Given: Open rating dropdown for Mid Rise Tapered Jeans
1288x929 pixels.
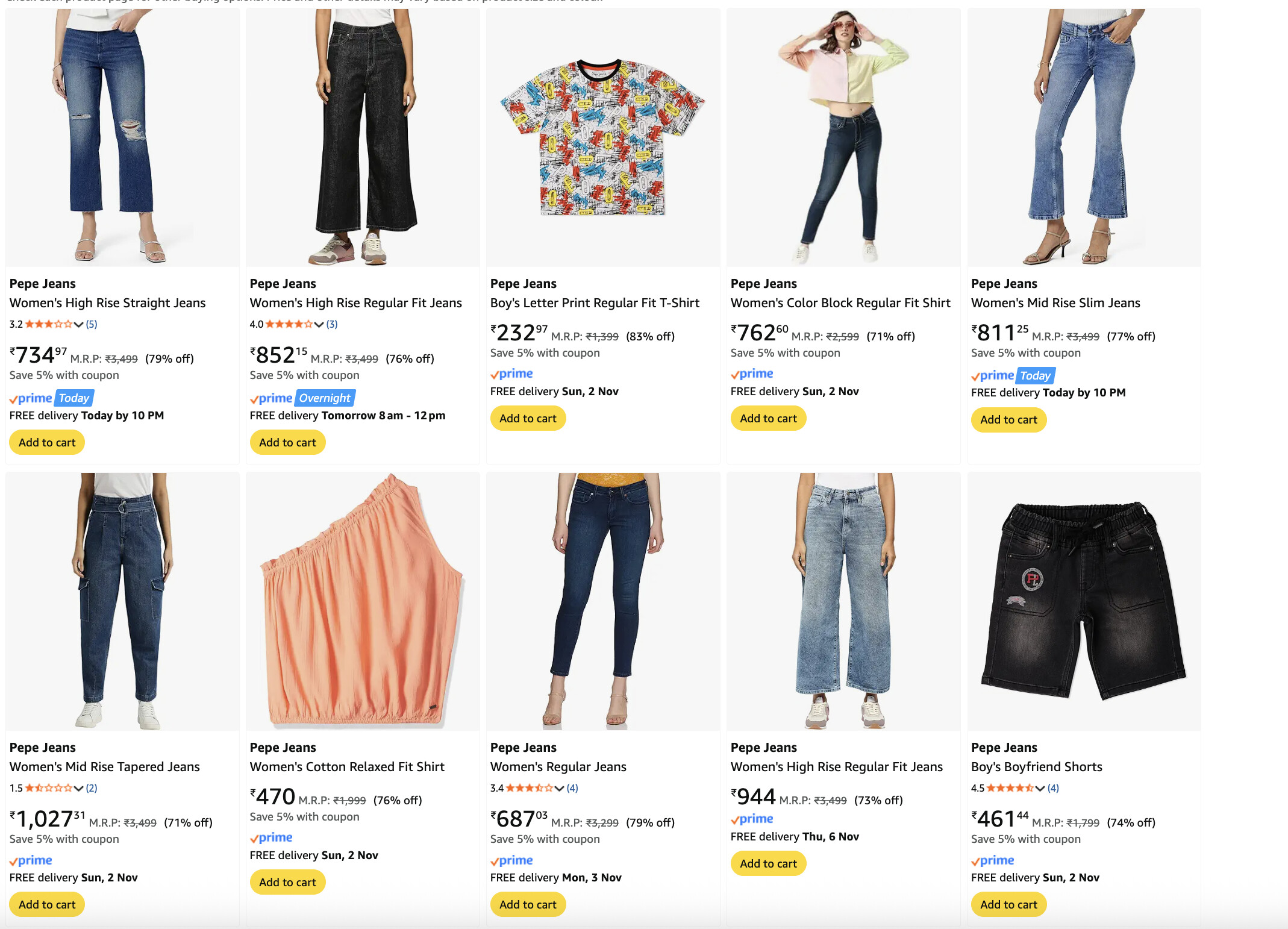Looking at the screenshot, I should (78, 788).
